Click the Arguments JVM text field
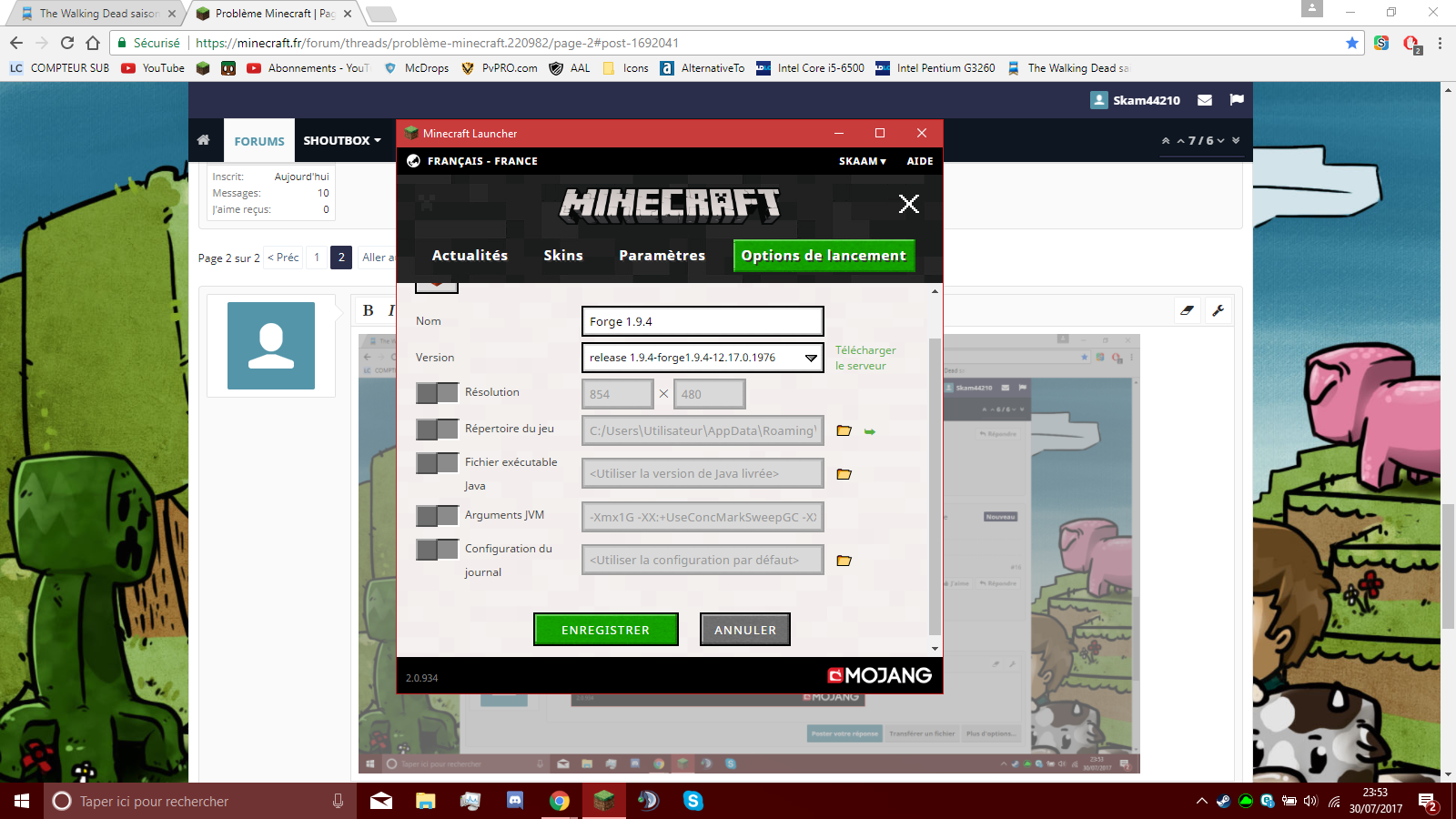Image resolution: width=1456 pixels, height=819 pixels. (x=703, y=517)
